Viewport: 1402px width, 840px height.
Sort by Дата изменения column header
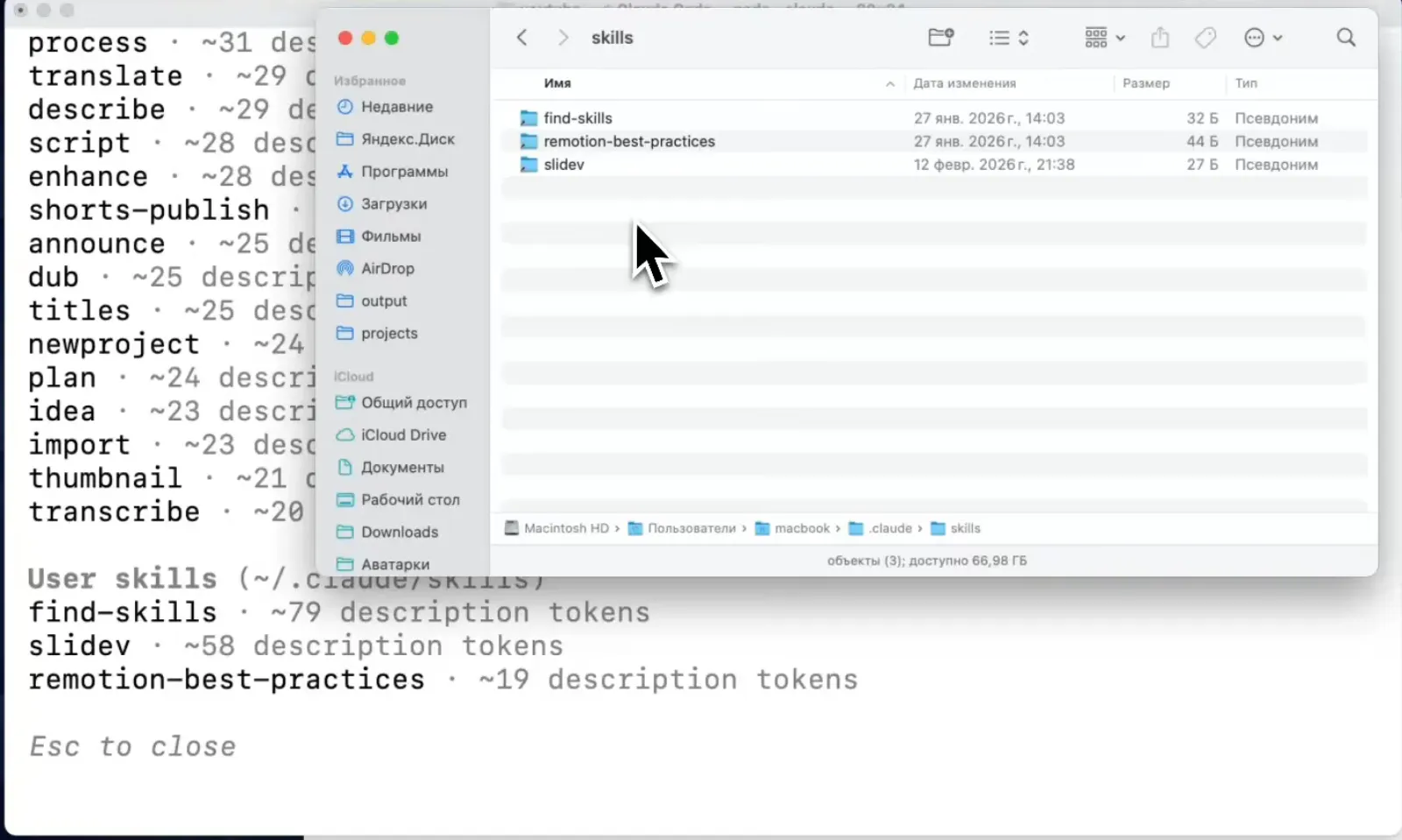[964, 83]
